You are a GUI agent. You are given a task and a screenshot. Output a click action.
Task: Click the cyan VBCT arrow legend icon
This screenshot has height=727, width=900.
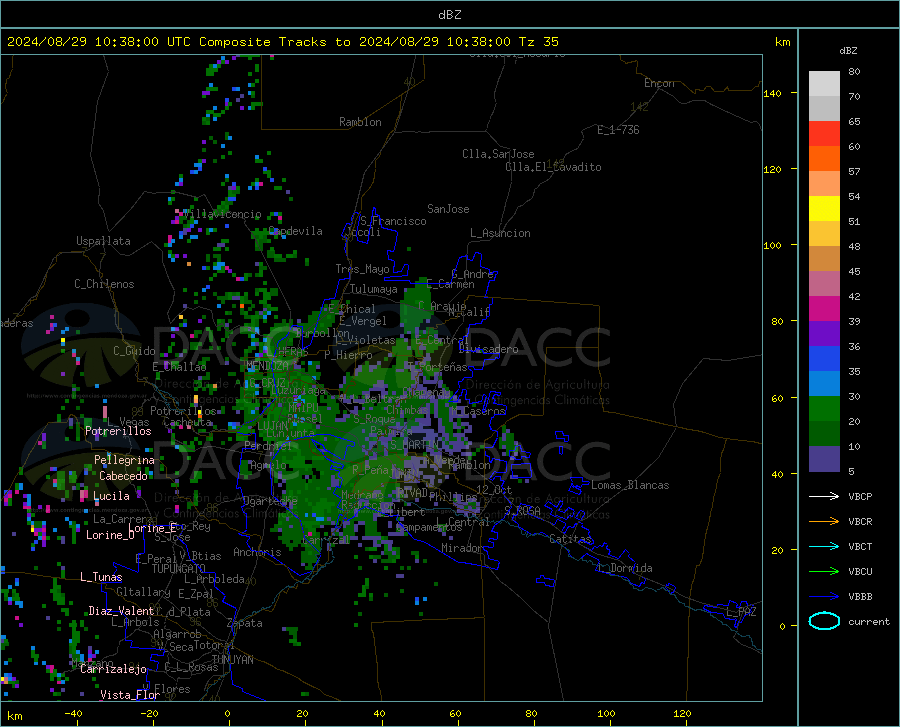click(824, 546)
